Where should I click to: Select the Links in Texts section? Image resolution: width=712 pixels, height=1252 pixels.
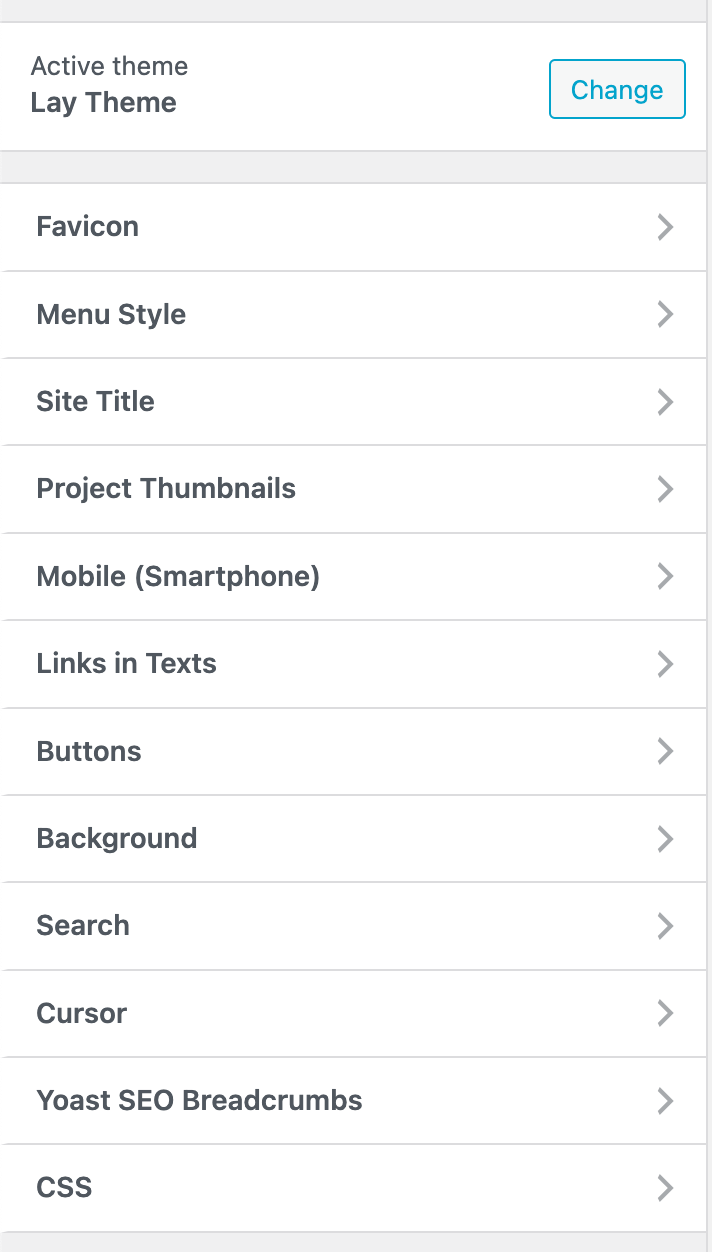(126, 664)
